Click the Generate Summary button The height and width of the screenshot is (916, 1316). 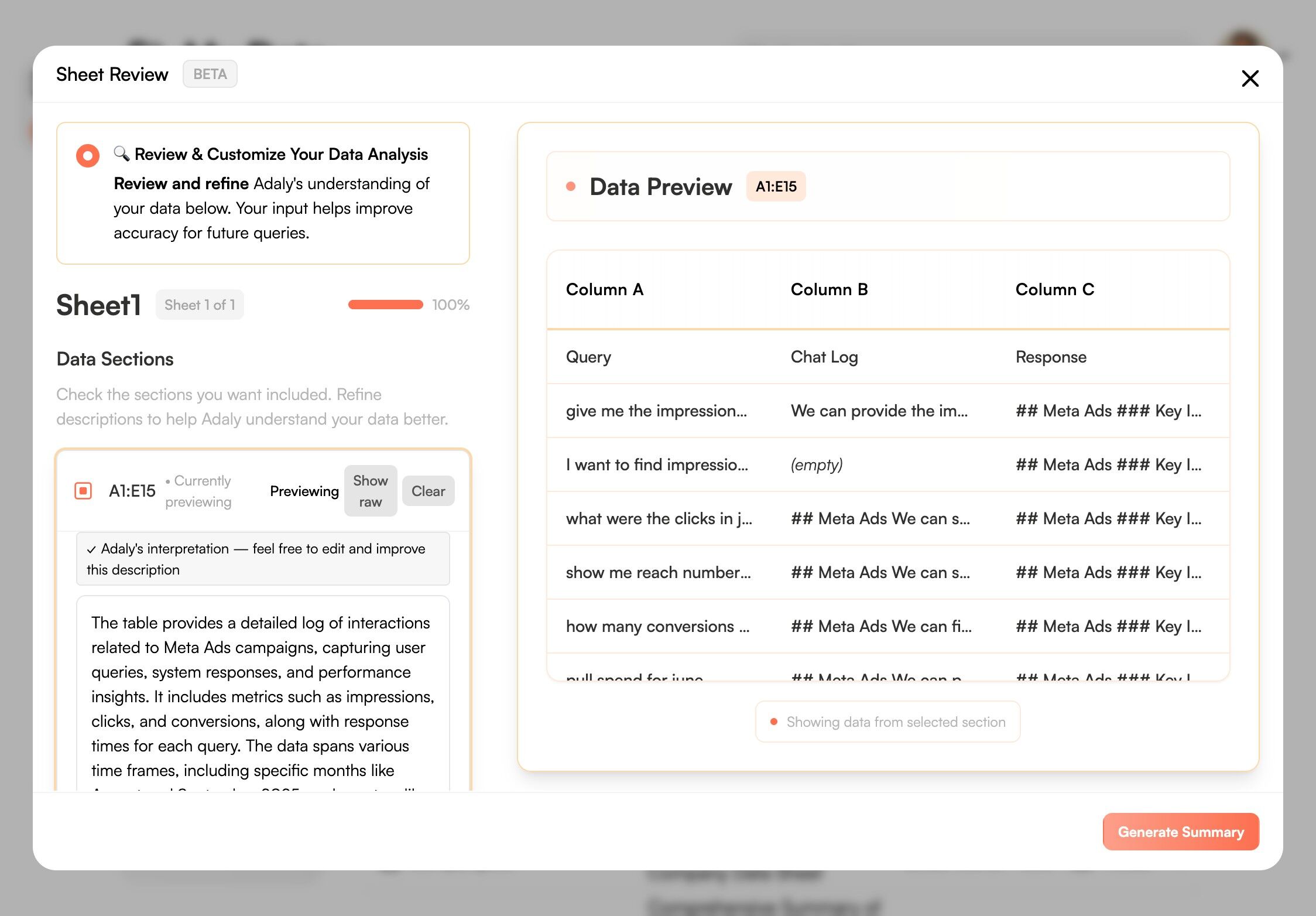pyautogui.click(x=1180, y=832)
